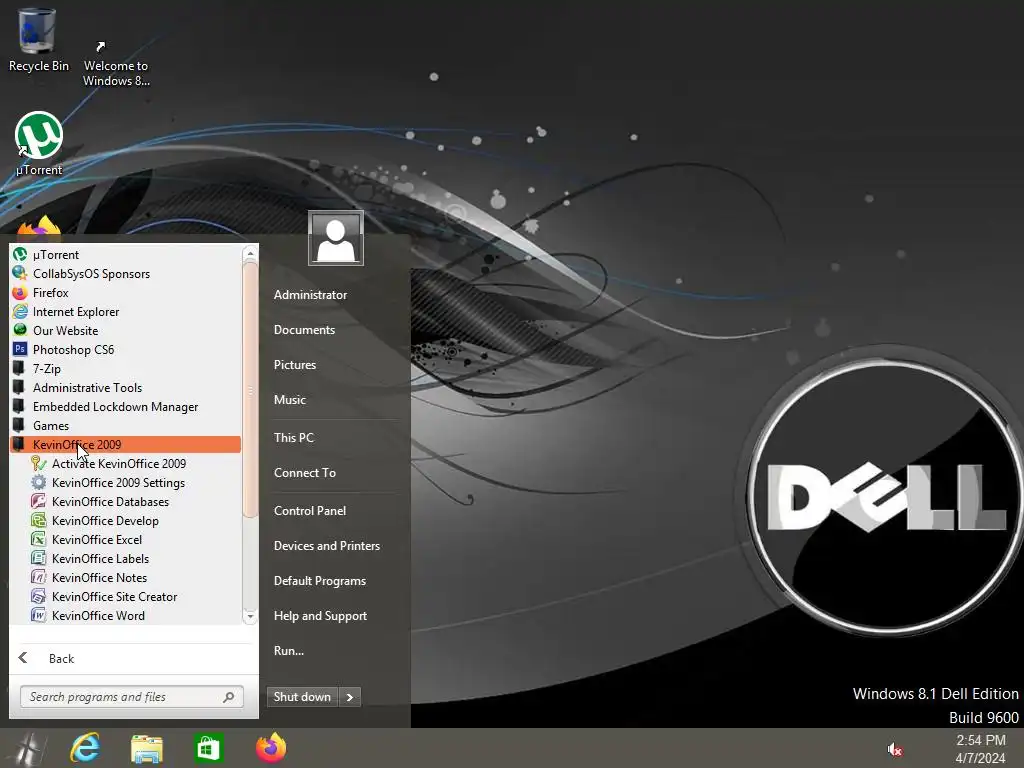Click the KevinOffice Labels icon
The height and width of the screenshot is (768, 1024).
39,558
